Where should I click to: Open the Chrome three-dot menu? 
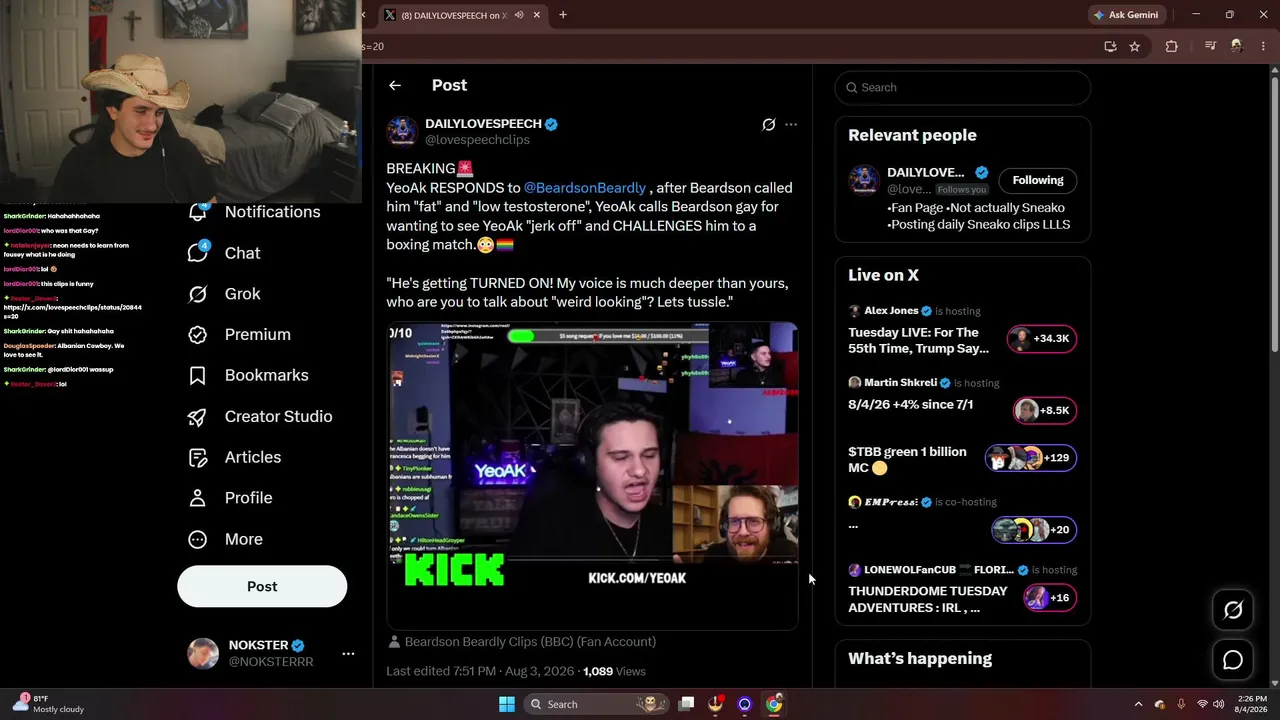(x=1262, y=46)
